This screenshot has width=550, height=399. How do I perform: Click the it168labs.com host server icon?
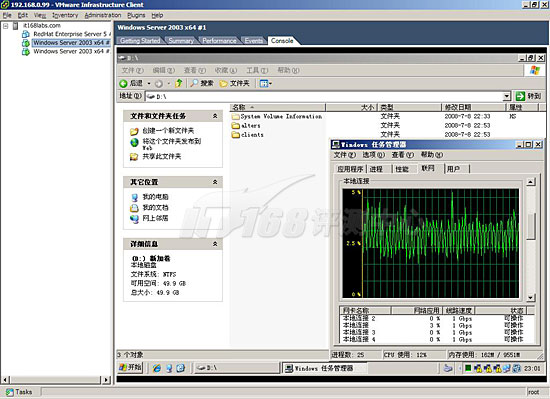pyautogui.click(x=15, y=26)
